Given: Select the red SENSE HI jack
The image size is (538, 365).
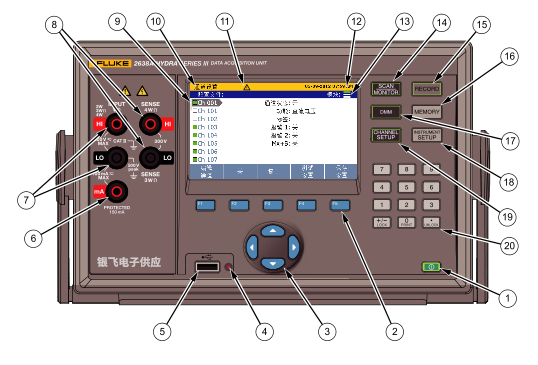Looking at the screenshot, I should (x=150, y=124).
